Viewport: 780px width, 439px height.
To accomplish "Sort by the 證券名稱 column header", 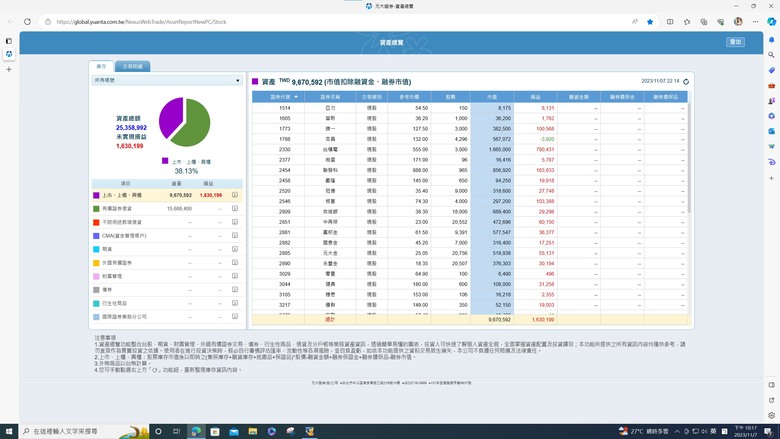I will pos(330,96).
